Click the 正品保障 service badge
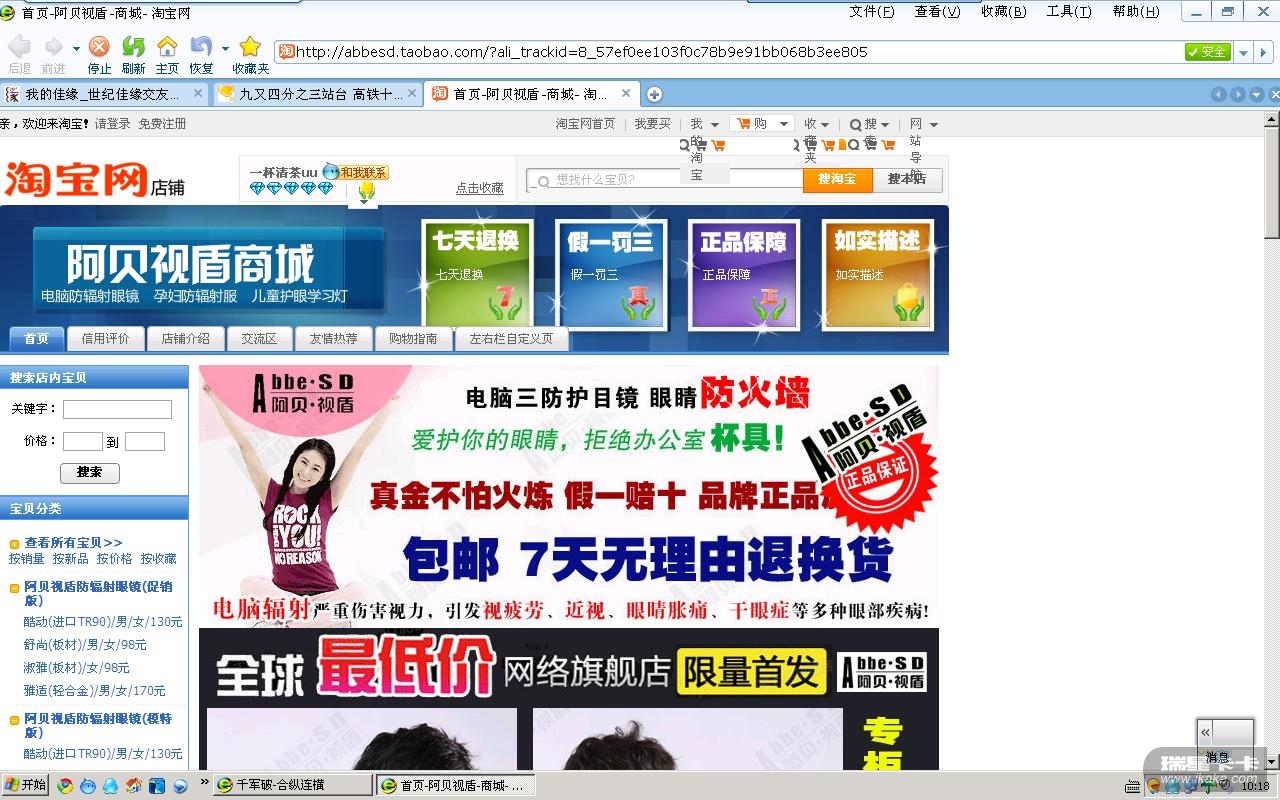 click(743, 273)
